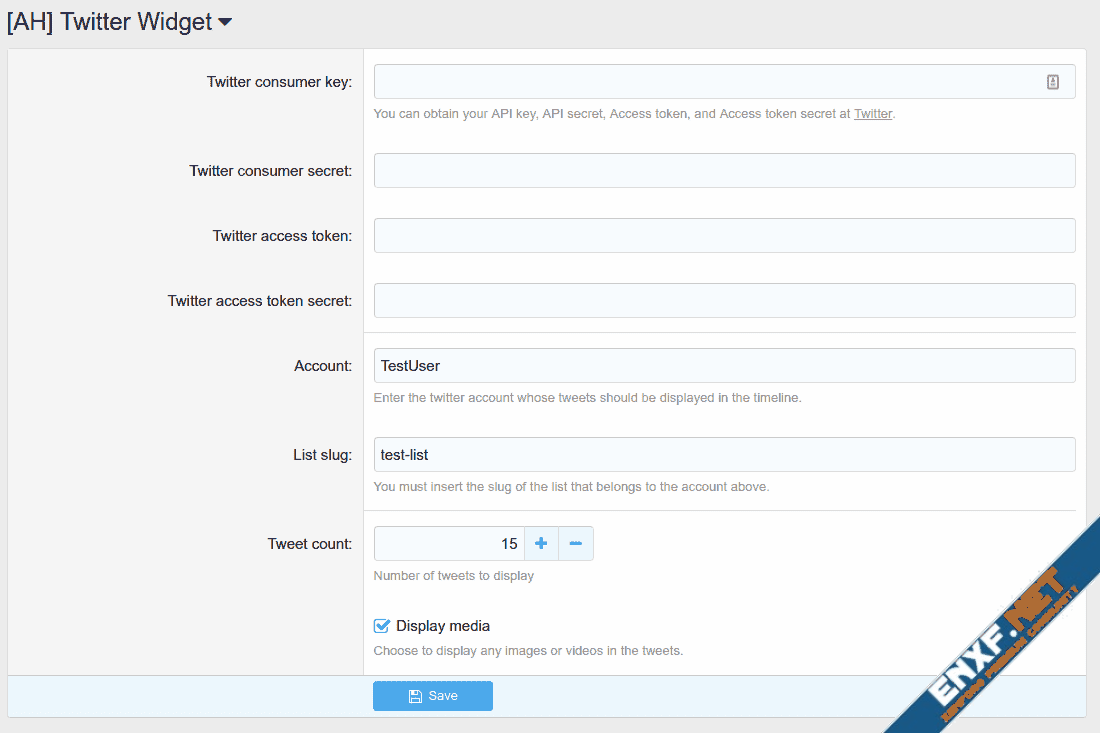Viewport: 1100px width, 733px height.
Task: Click the [AH] Twitter Widget heading text
Action: [110, 22]
